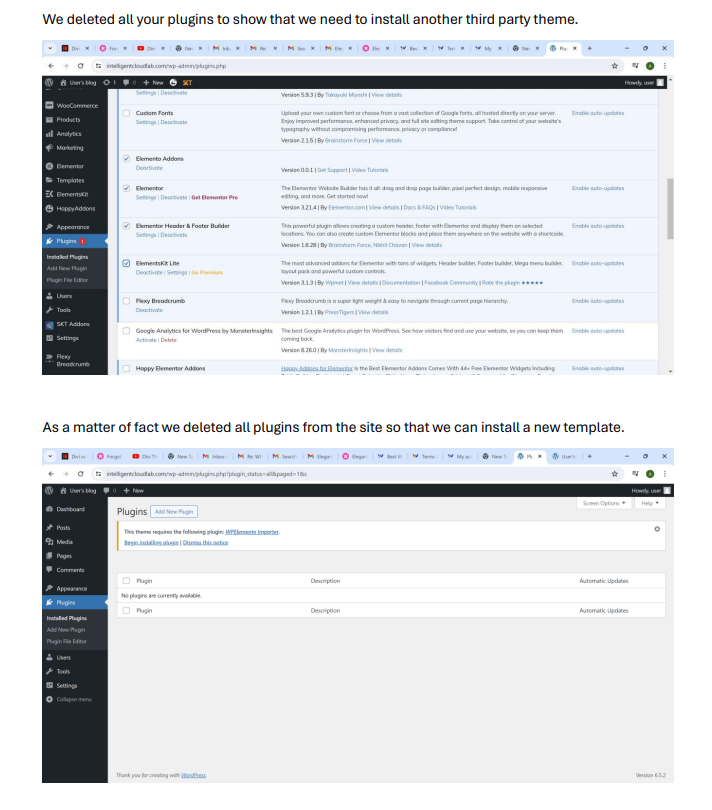Switch to the User's blog browser tab
The height and width of the screenshot is (810, 712).
(x=566, y=456)
